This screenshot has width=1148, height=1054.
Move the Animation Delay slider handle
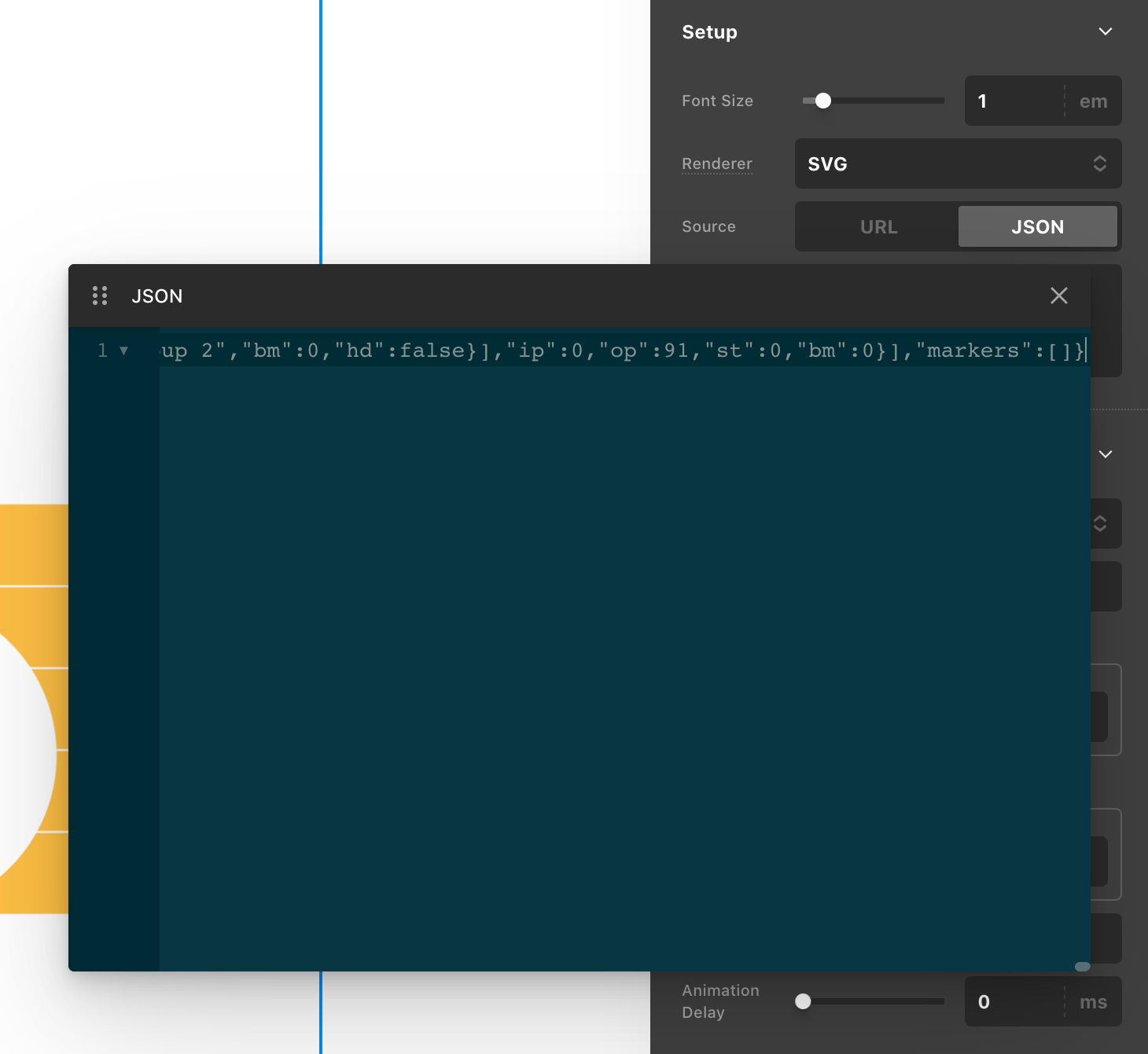click(x=804, y=1001)
